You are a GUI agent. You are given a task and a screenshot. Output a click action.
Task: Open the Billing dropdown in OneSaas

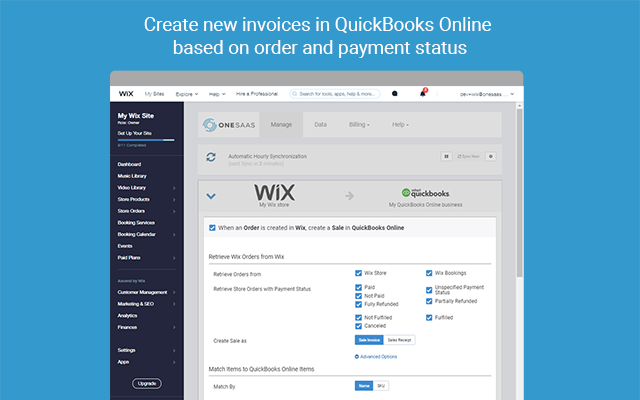359,125
